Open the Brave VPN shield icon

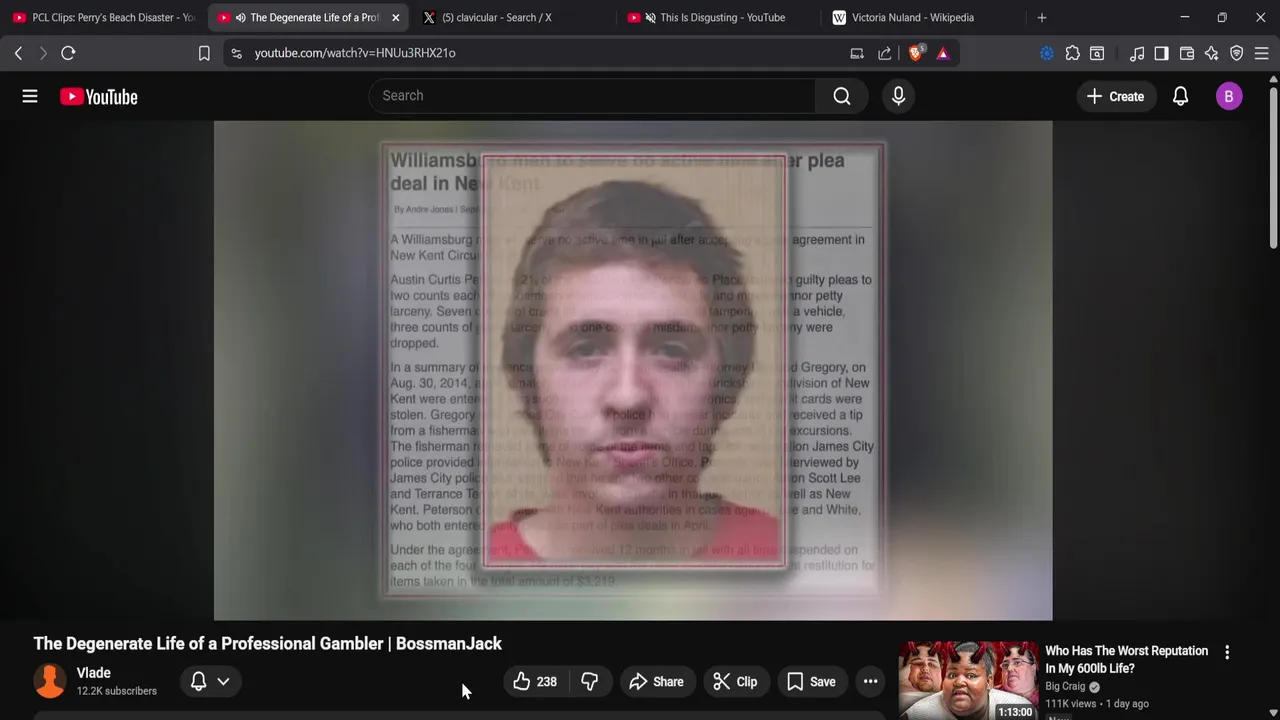(1237, 53)
